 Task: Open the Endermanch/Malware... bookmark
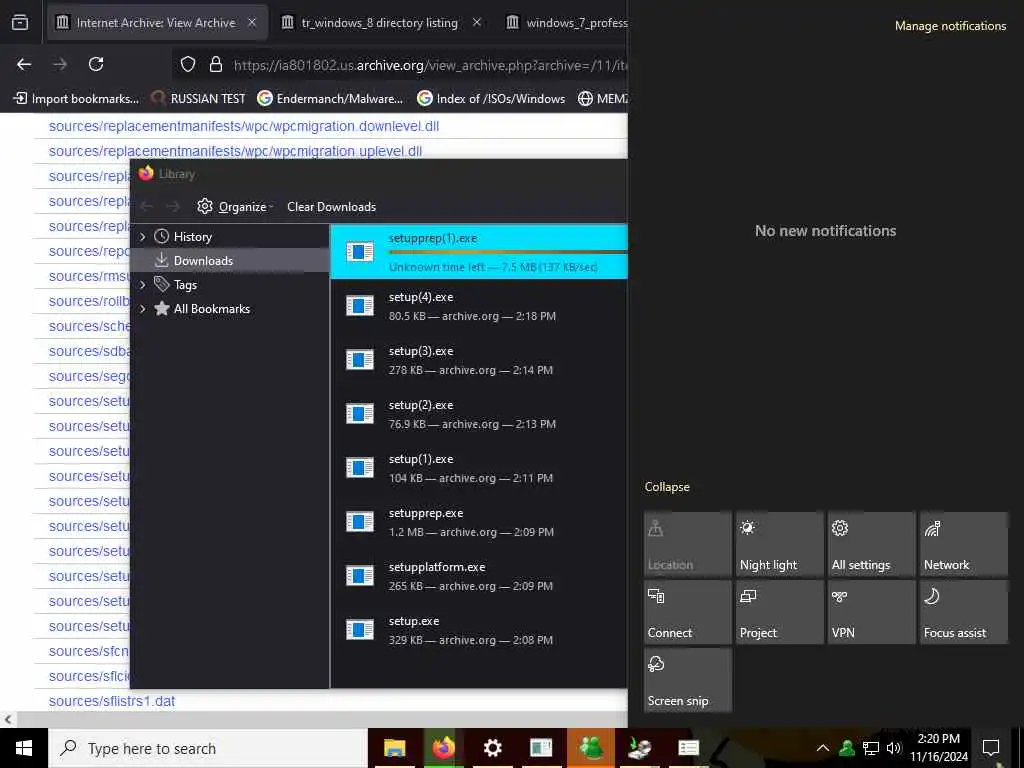(330, 99)
